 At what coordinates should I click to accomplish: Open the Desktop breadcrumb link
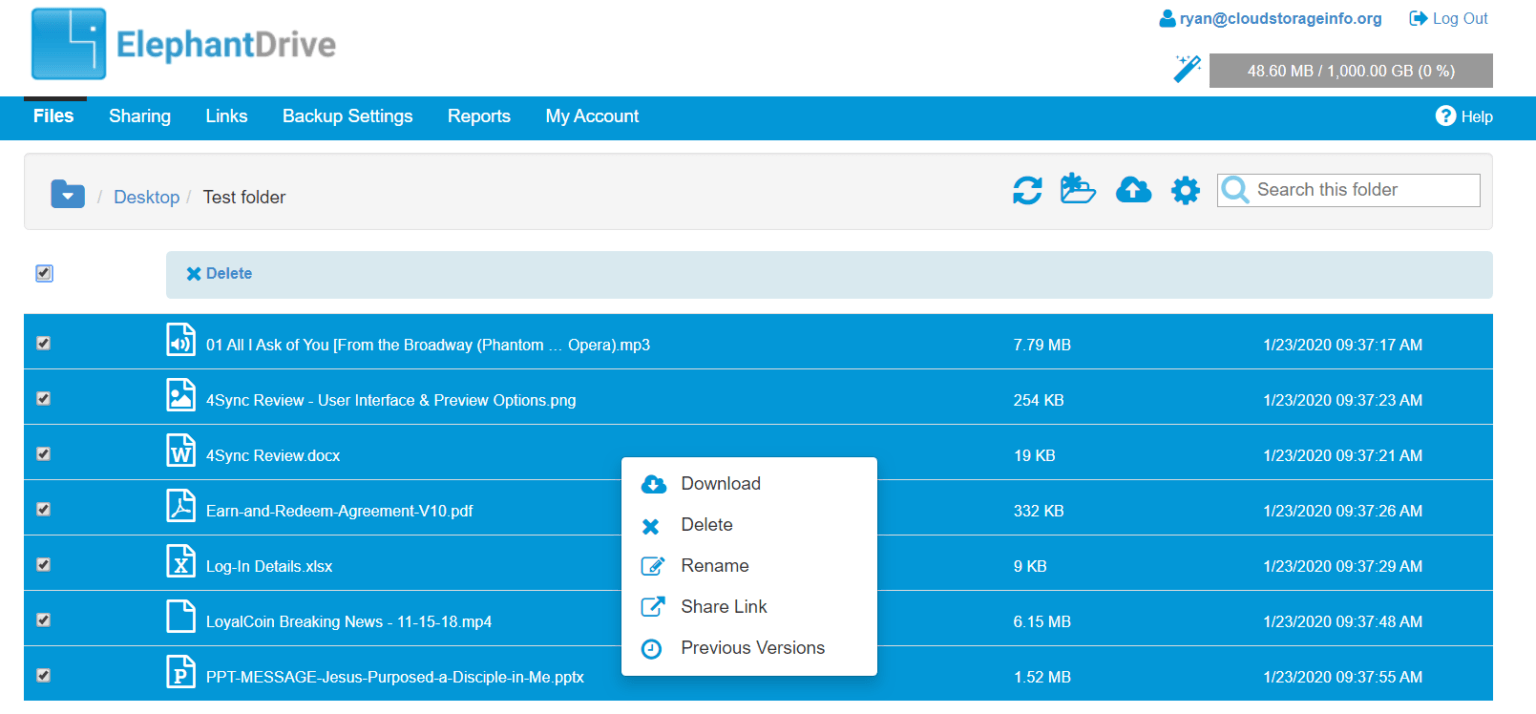(x=146, y=197)
